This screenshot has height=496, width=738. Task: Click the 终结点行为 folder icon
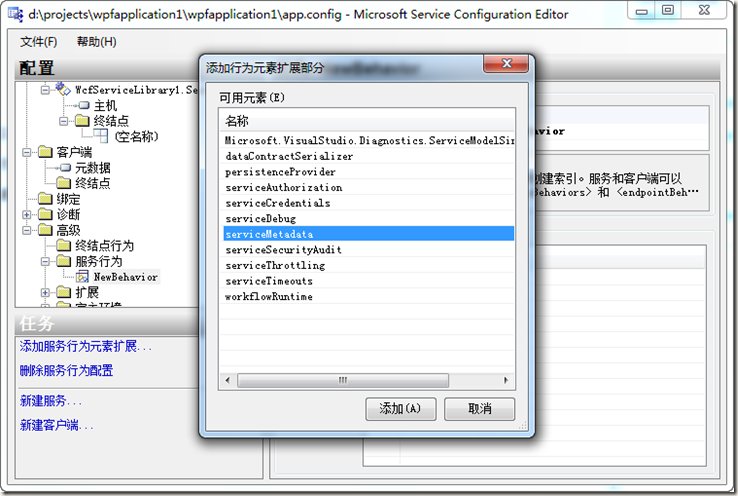(64, 246)
